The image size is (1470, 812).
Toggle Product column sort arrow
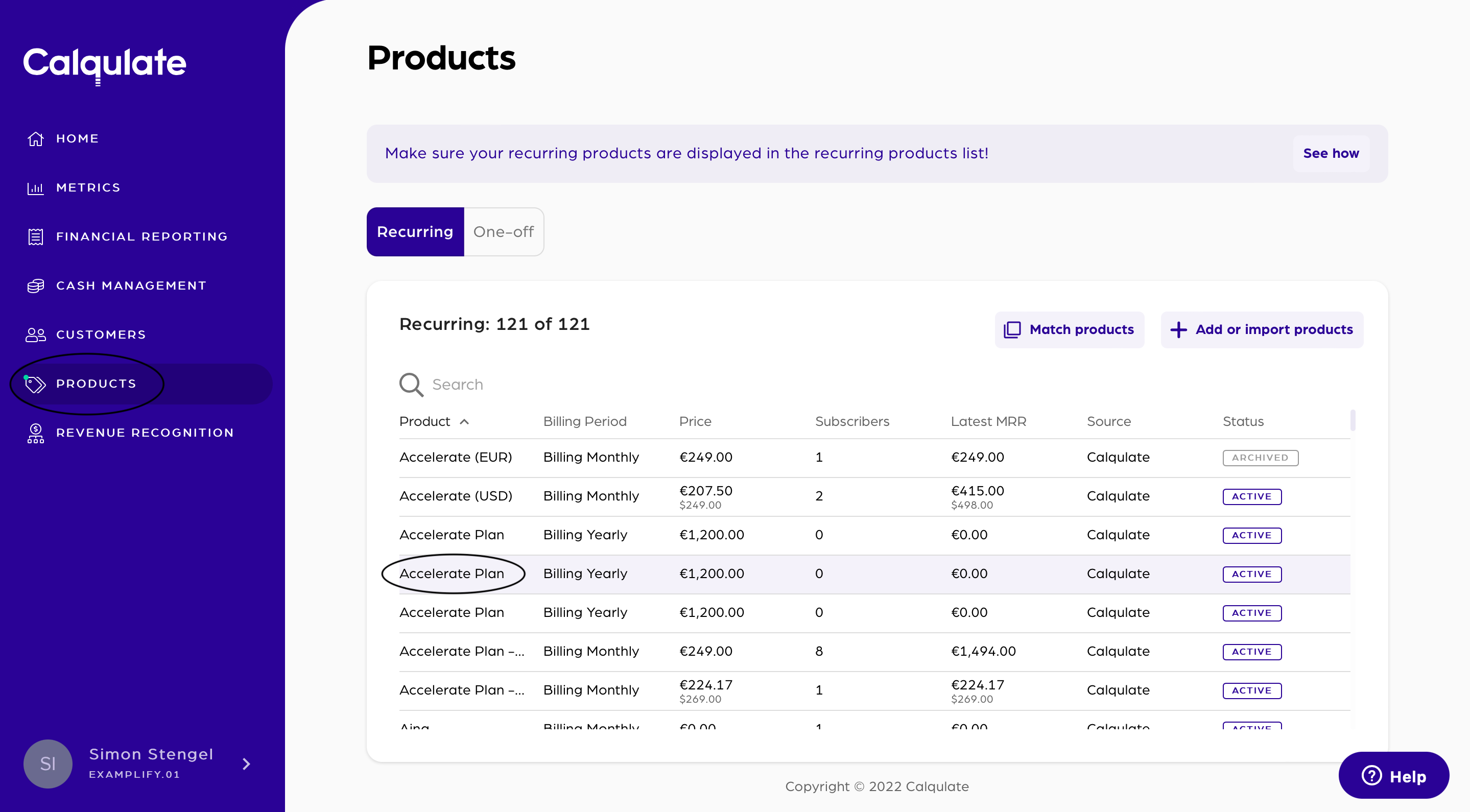click(464, 422)
